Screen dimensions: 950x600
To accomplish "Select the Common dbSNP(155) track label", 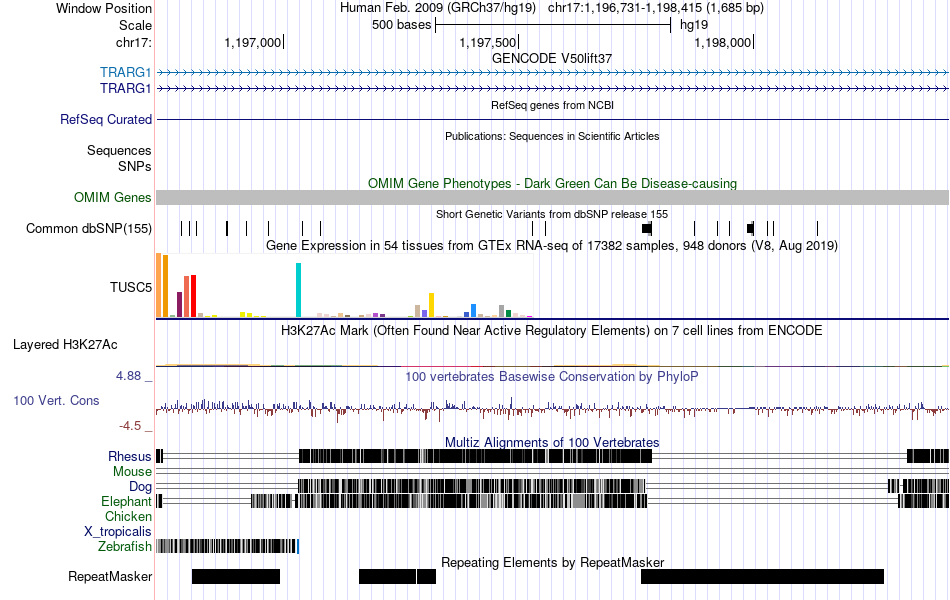I will 89,228.
